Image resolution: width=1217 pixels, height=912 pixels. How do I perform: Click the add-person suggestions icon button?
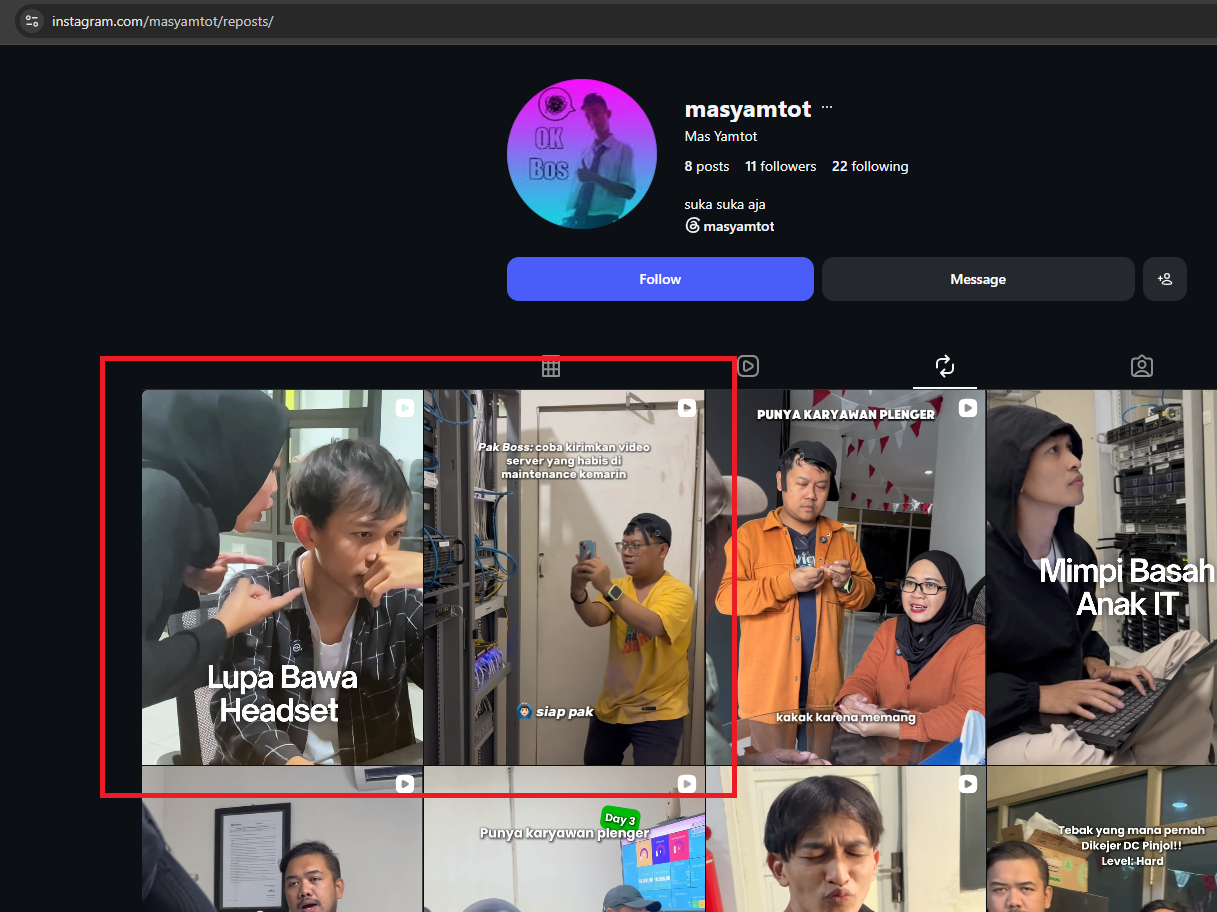[x=1165, y=279]
